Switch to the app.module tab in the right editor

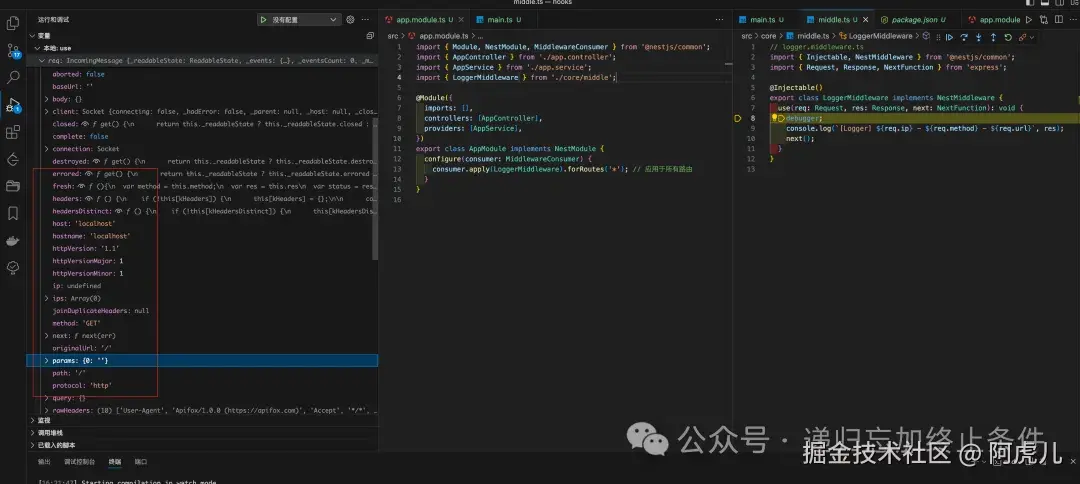[995, 20]
